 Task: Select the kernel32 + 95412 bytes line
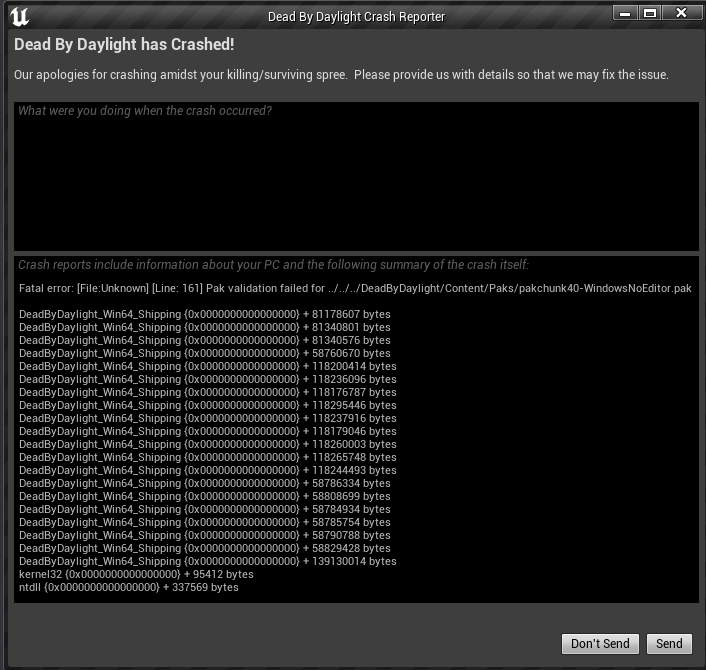(x=136, y=575)
